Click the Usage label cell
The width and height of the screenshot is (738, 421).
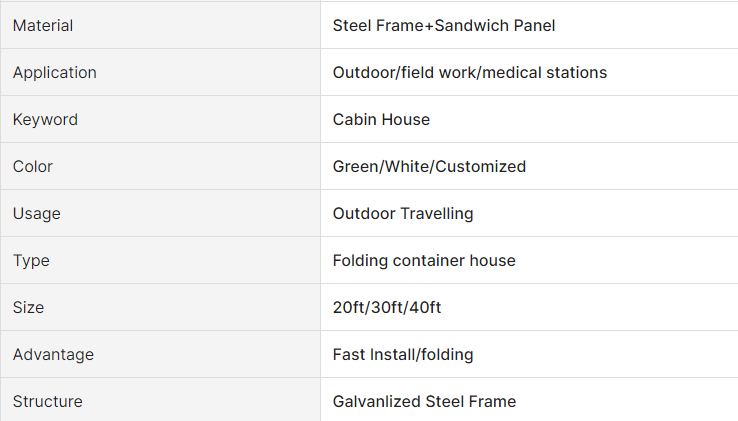coord(160,213)
